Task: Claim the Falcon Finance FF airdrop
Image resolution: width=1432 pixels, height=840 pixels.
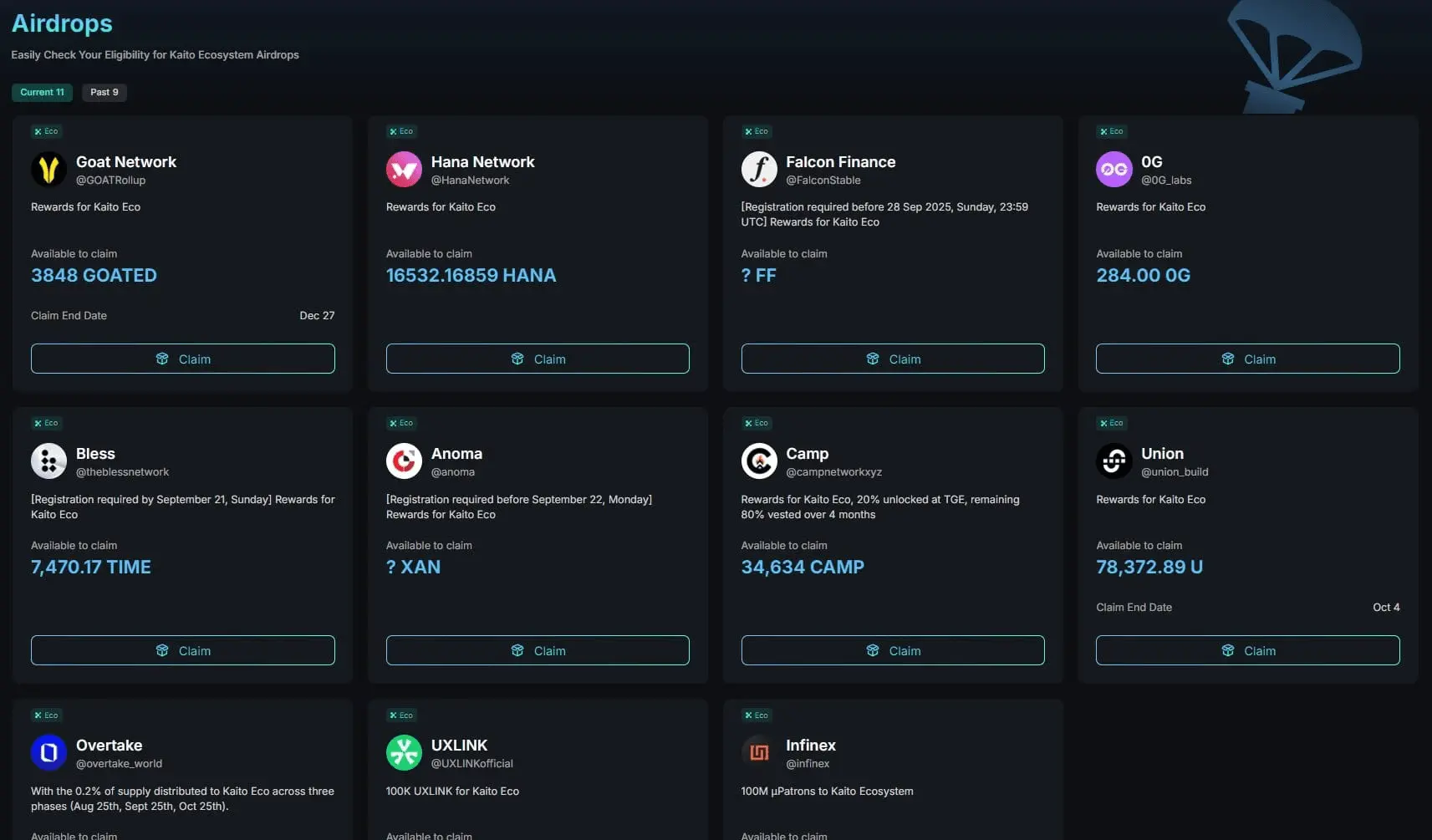Action: [x=893, y=359]
